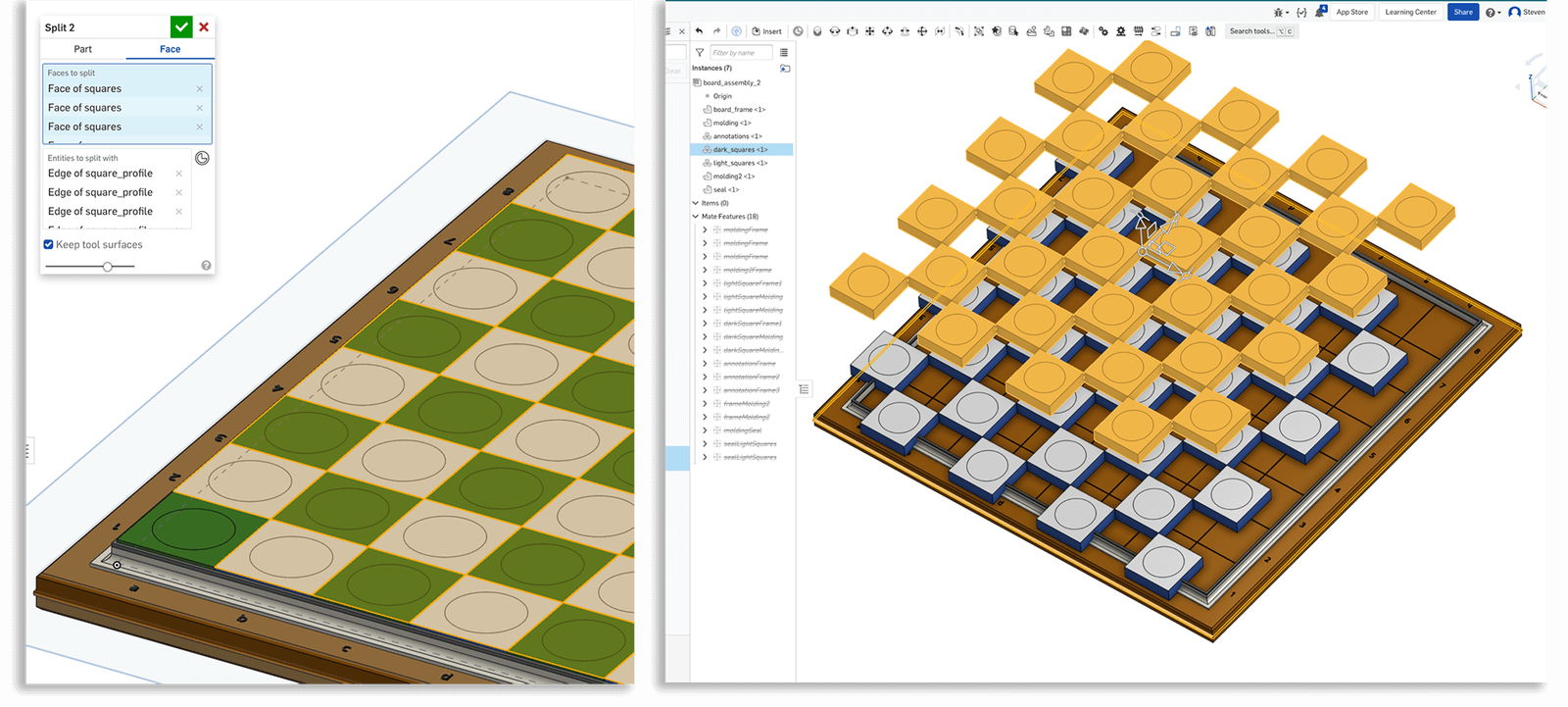Collapse the Mate Features (18) section
The height and width of the screenshot is (707, 1568).
(696, 217)
